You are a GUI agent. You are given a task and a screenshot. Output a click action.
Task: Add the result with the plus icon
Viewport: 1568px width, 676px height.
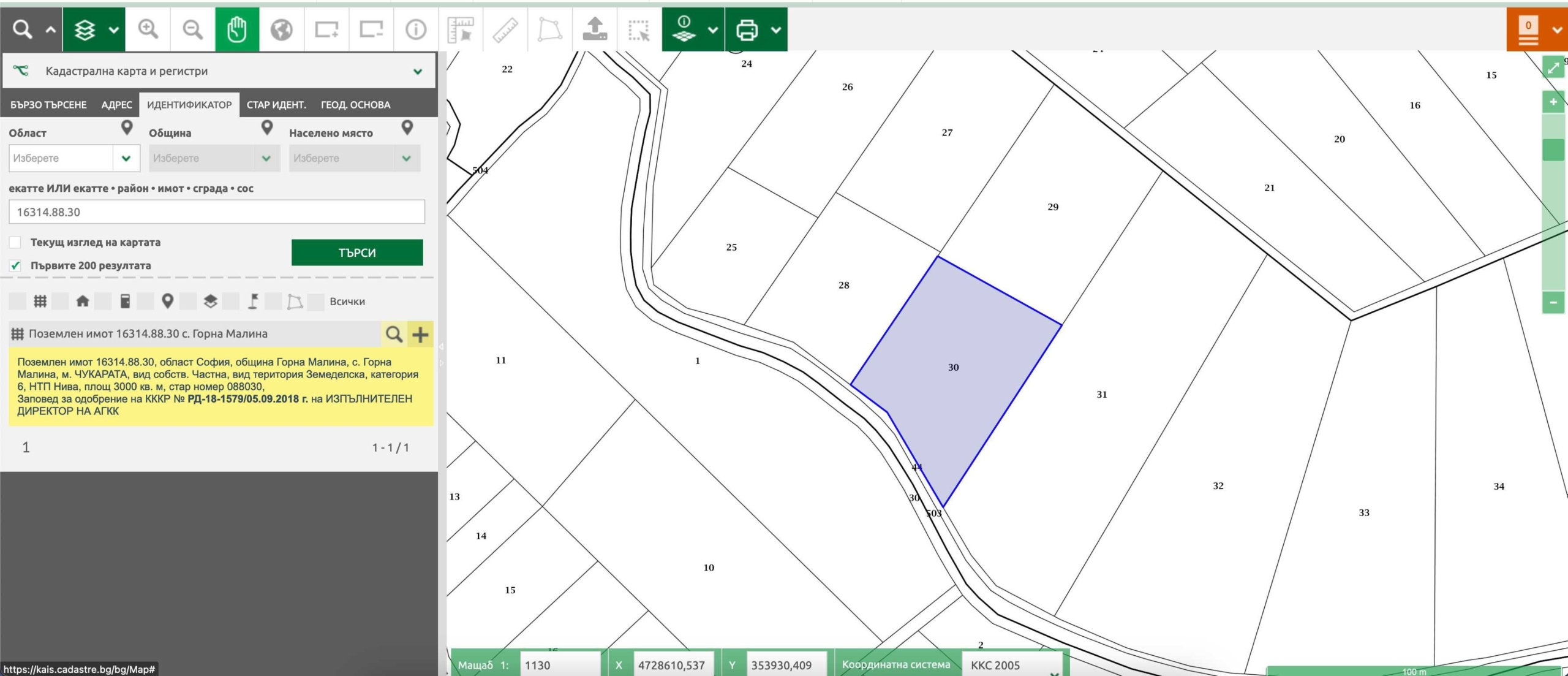pos(420,334)
